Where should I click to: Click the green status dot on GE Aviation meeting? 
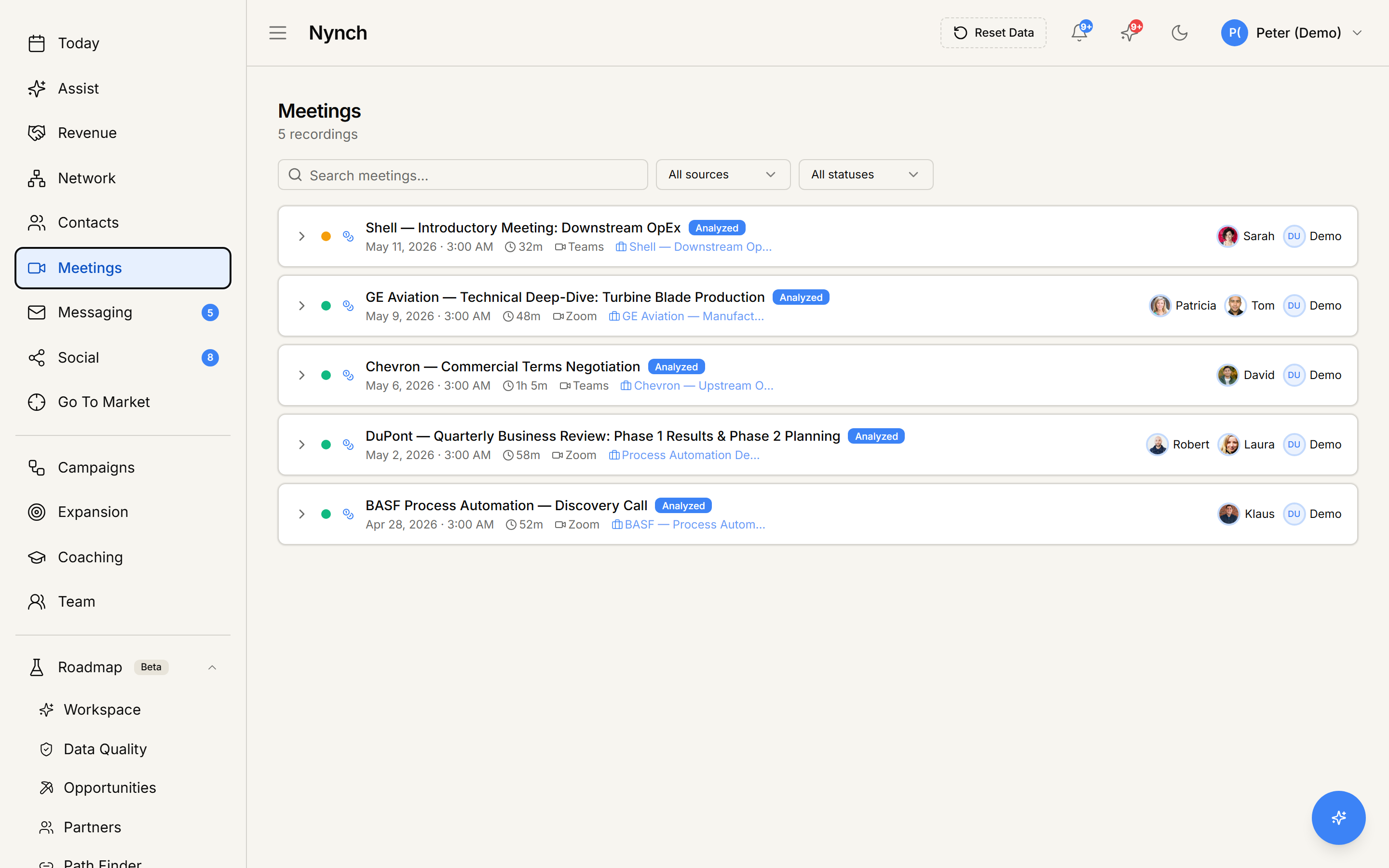coord(326,305)
